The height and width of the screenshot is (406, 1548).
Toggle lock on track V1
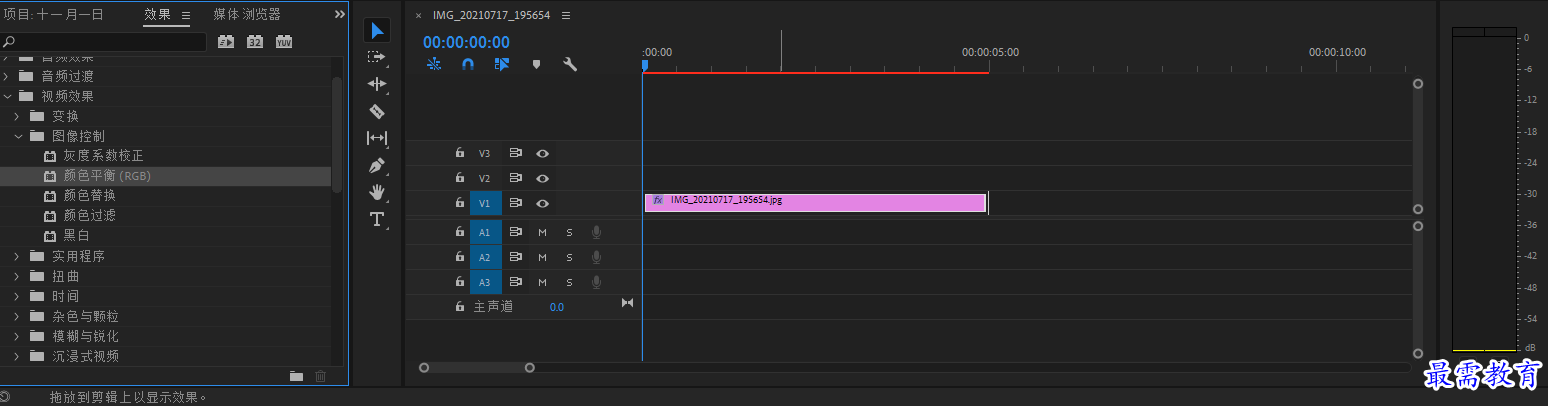coord(460,203)
